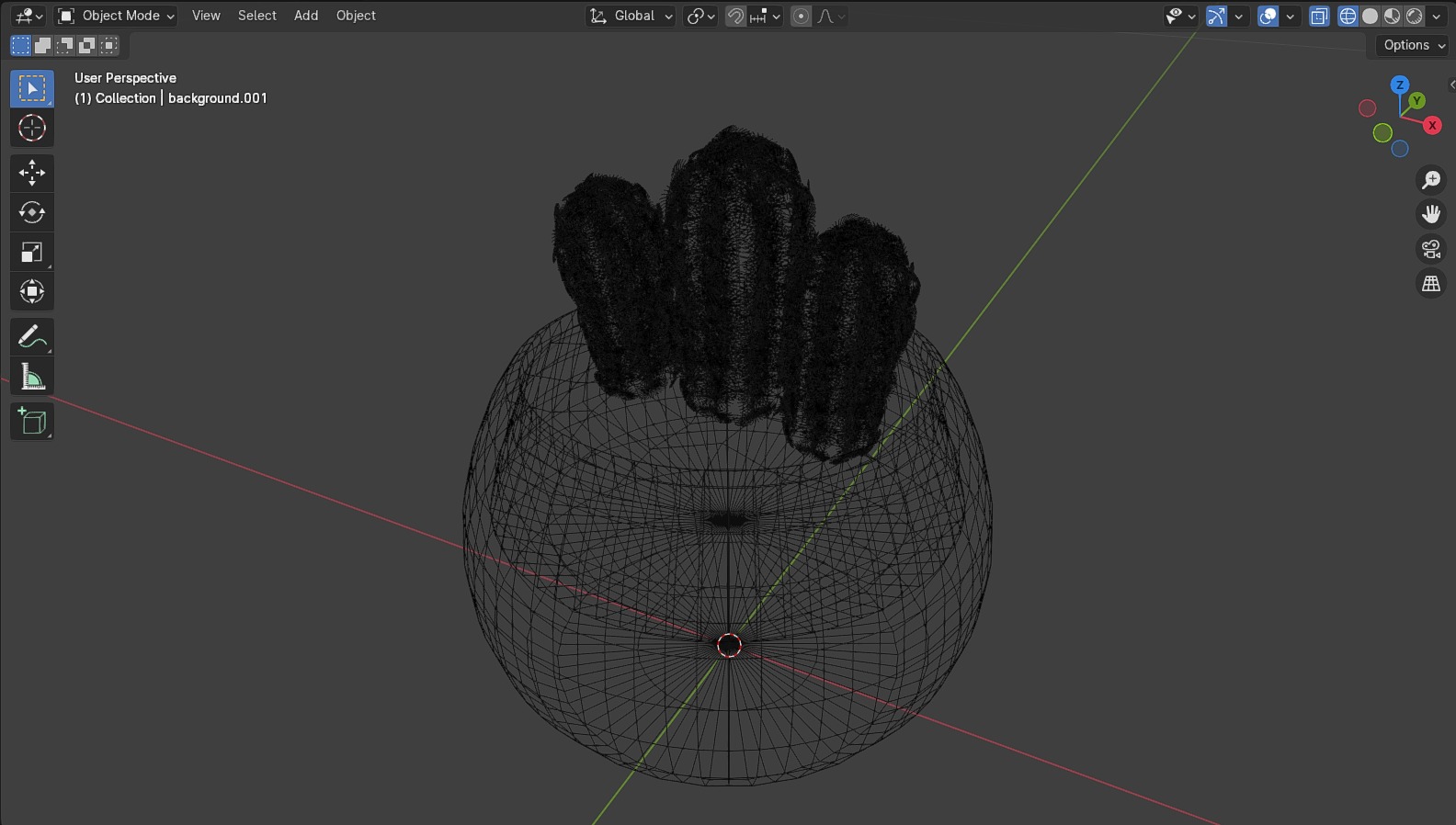Click the '(1) Collection | background.001' label
The width and height of the screenshot is (1456, 825).
tap(171, 98)
